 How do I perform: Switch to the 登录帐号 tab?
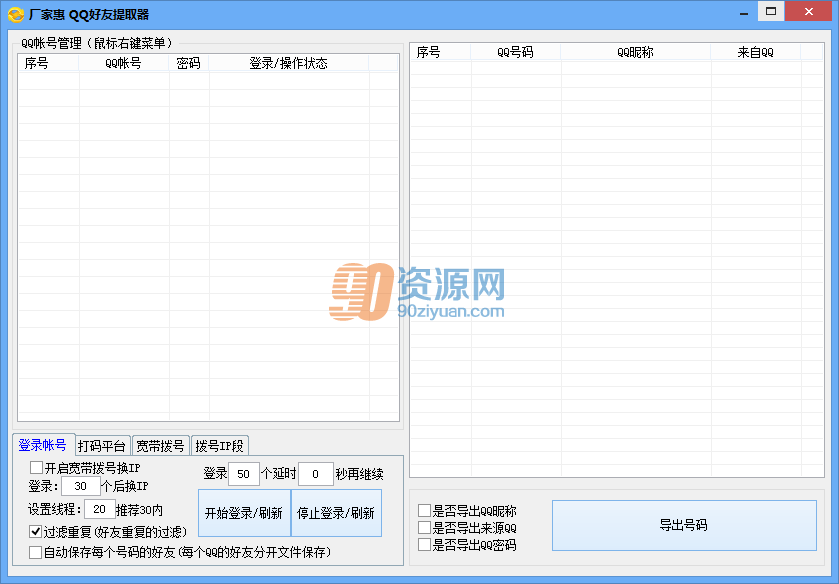[43, 445]
